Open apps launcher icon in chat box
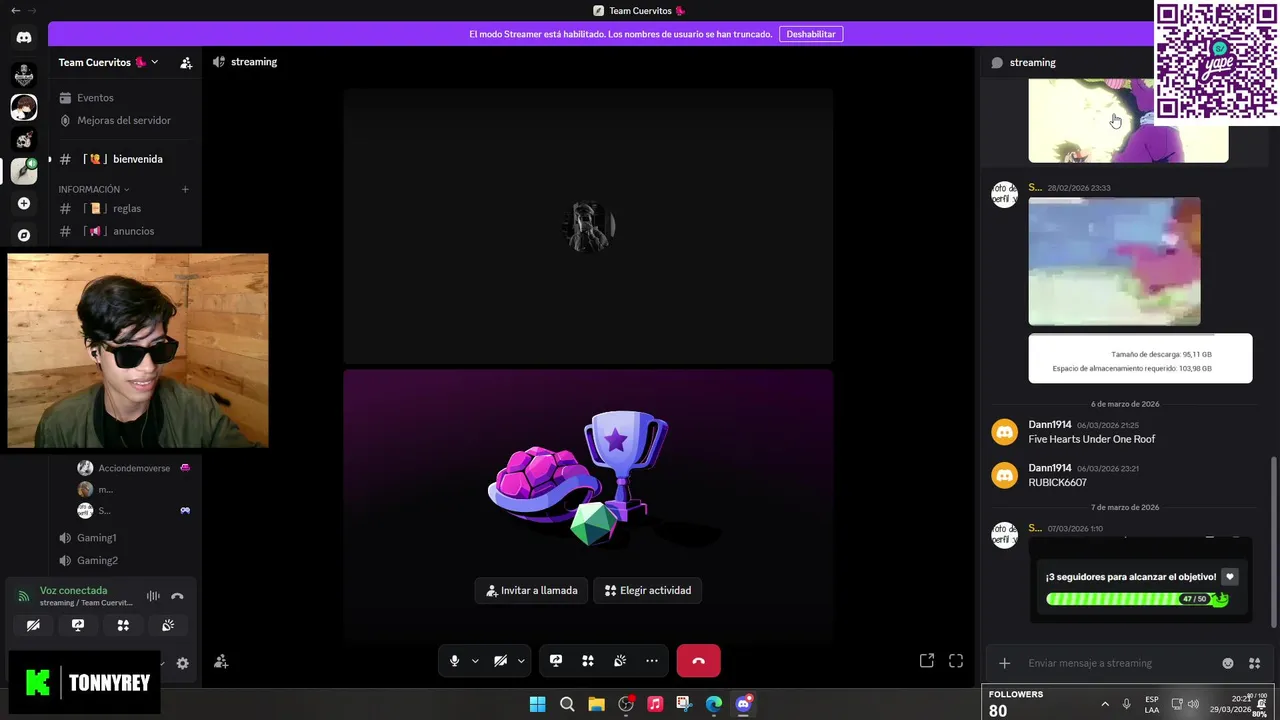The width and height of the screenshot is (1280, 720). 1254,663
